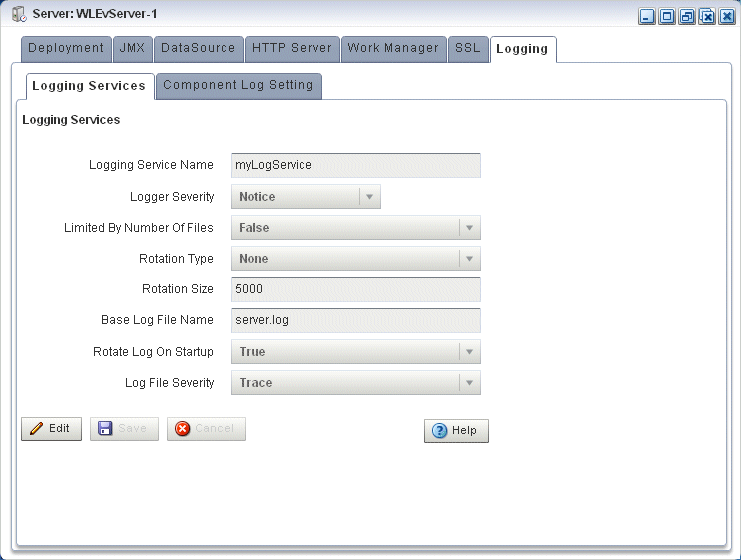741x560 pixels.
Task: Select the Logging tab
Action: tap(523, 49)
